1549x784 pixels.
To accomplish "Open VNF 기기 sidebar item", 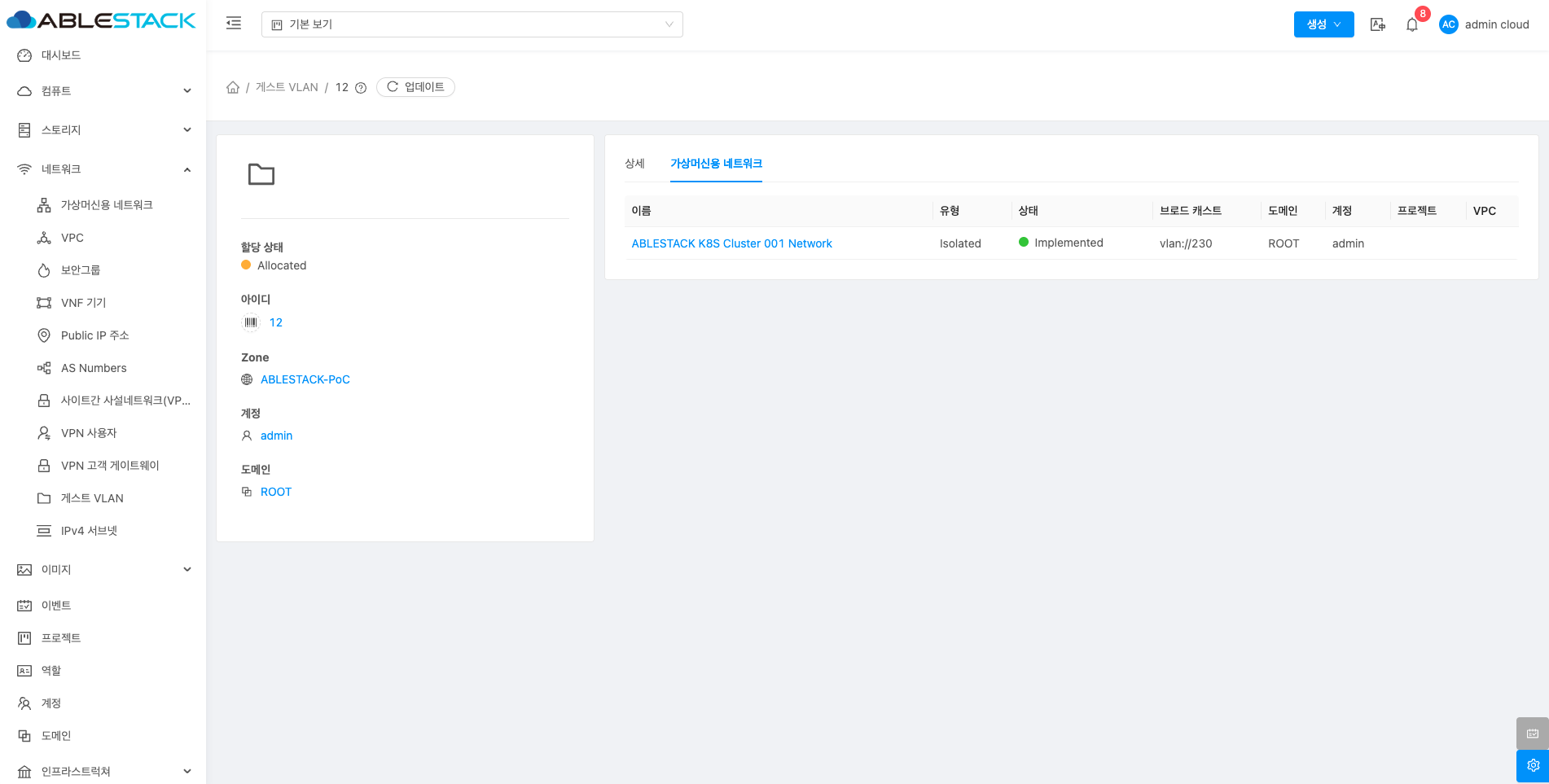I will [103, 303].
